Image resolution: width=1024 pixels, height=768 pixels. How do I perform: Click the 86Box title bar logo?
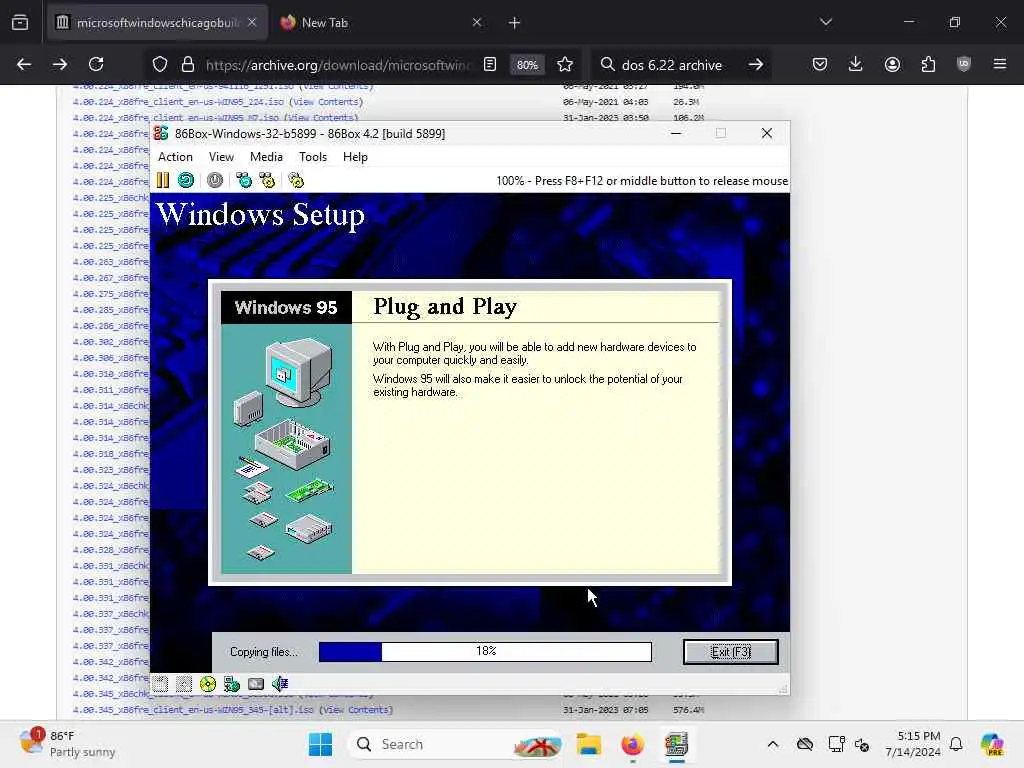pos(161,133)
